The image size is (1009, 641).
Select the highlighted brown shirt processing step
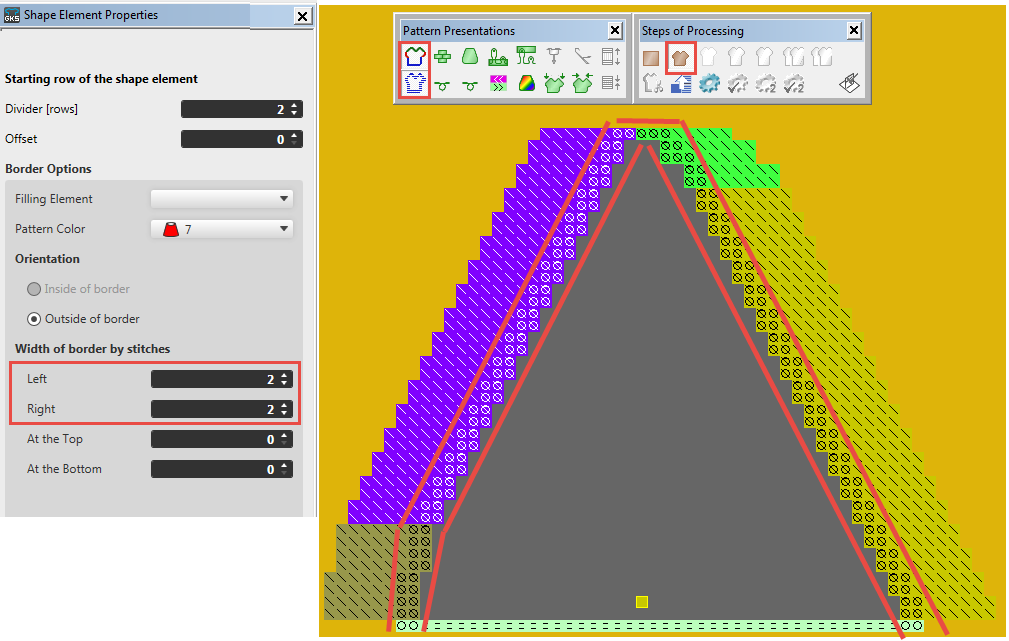click(x=681, y=57)
